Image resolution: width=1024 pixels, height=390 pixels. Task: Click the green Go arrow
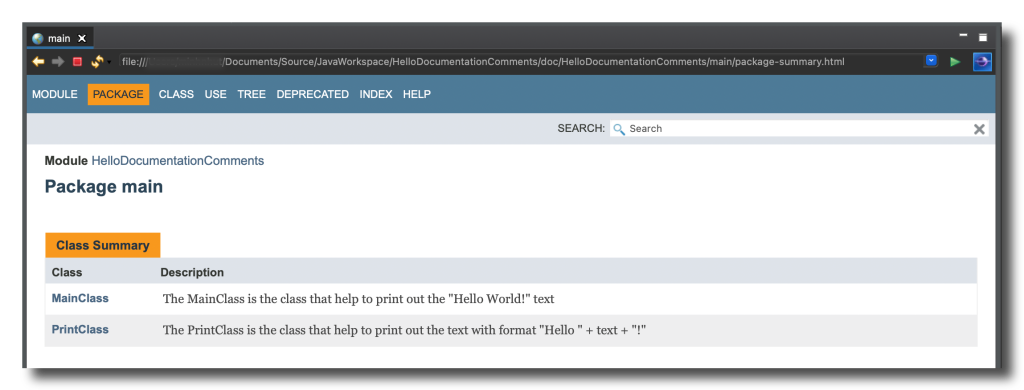(955, 61)
